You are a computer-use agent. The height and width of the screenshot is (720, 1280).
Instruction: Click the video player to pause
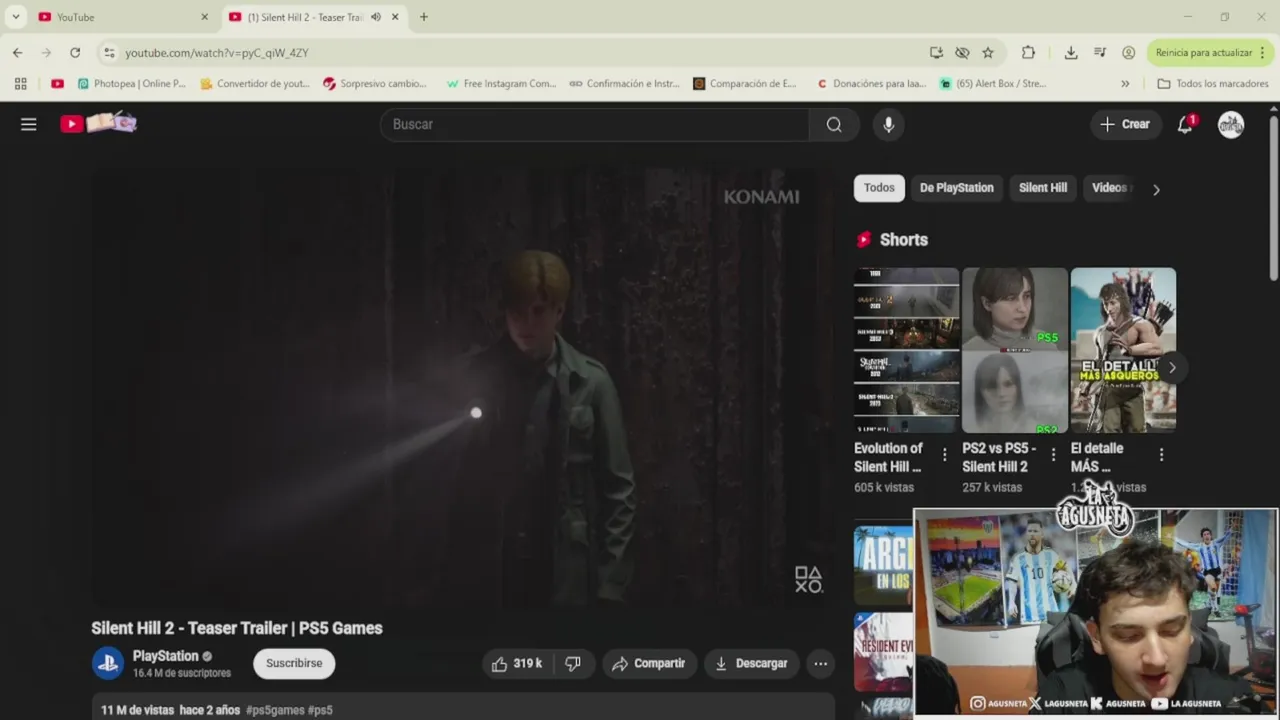[463, 385]
